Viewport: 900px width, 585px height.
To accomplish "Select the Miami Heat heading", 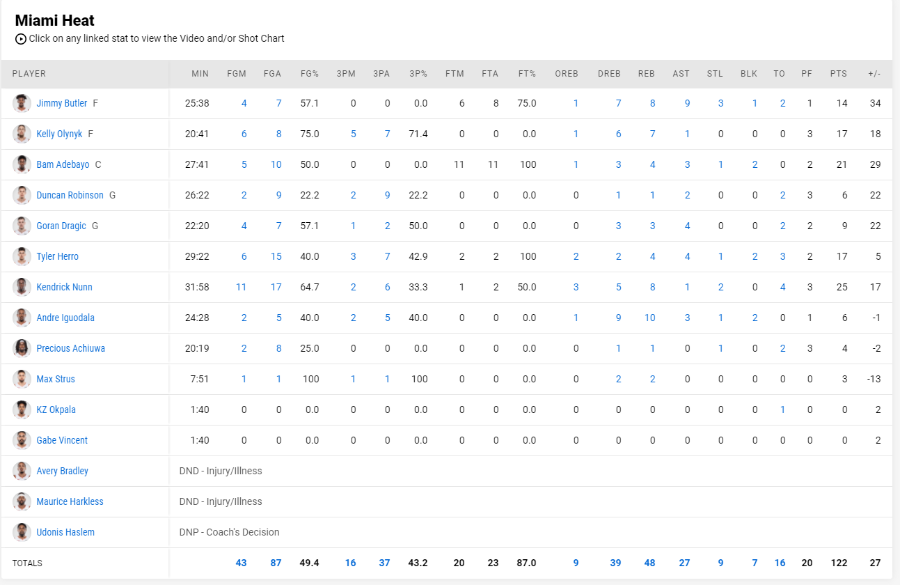I will (x=55, y=21).
